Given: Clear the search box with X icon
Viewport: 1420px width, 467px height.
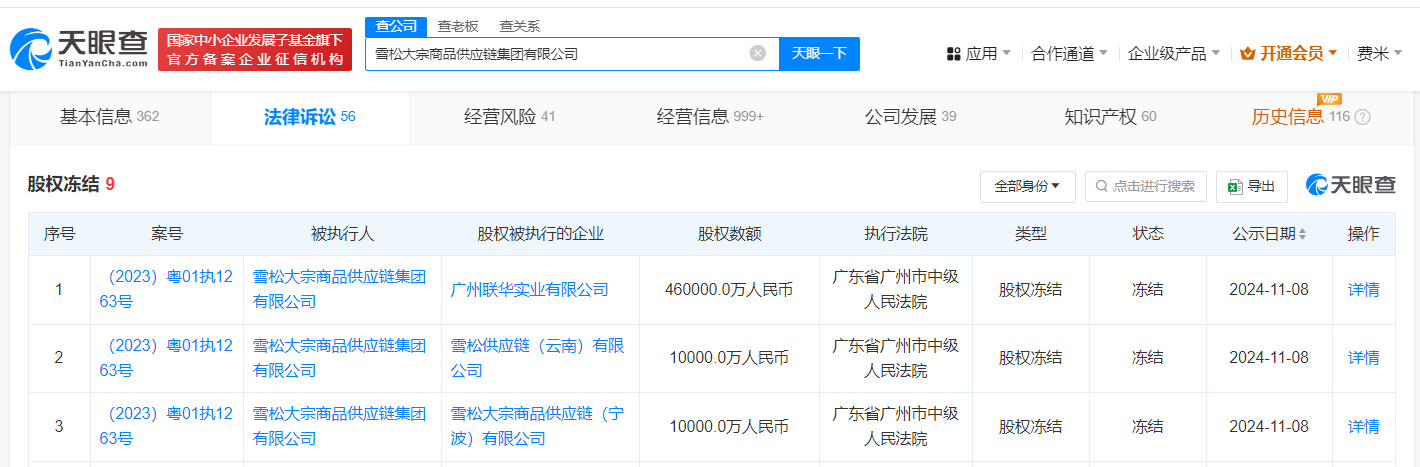Looking at the screenshot, I should [758, 53].
